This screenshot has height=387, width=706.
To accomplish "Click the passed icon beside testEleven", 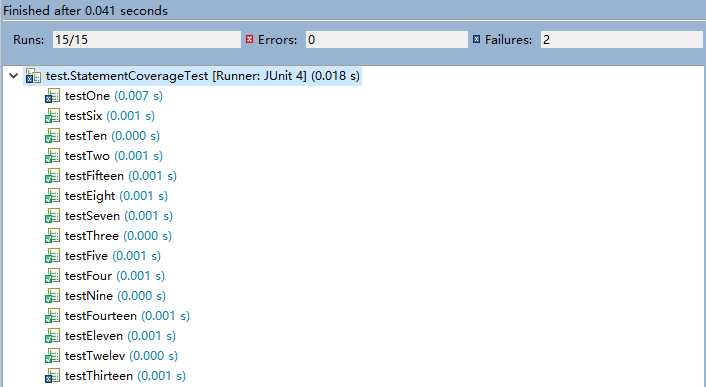I will coord(52,336).
